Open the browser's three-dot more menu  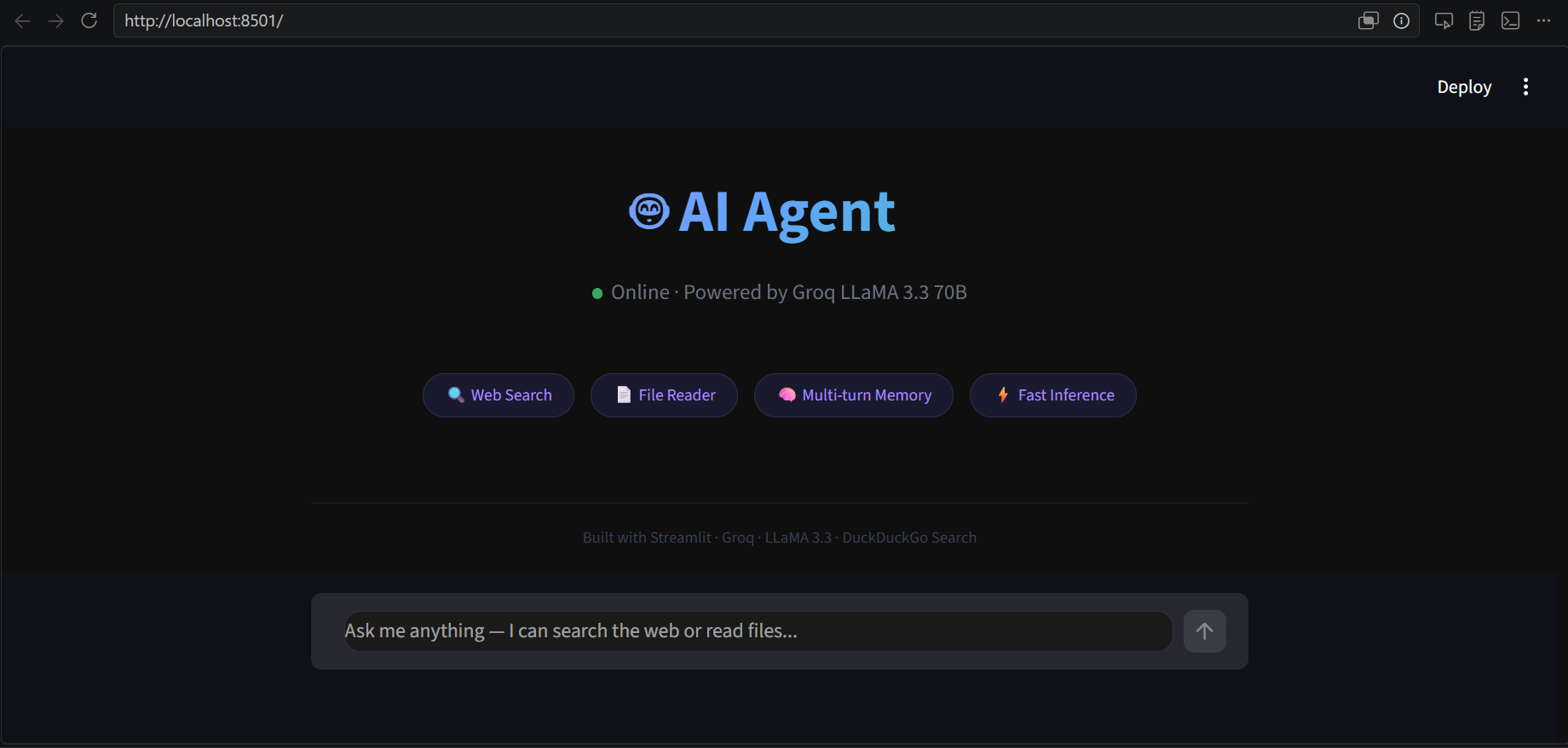coord(1543,20)
